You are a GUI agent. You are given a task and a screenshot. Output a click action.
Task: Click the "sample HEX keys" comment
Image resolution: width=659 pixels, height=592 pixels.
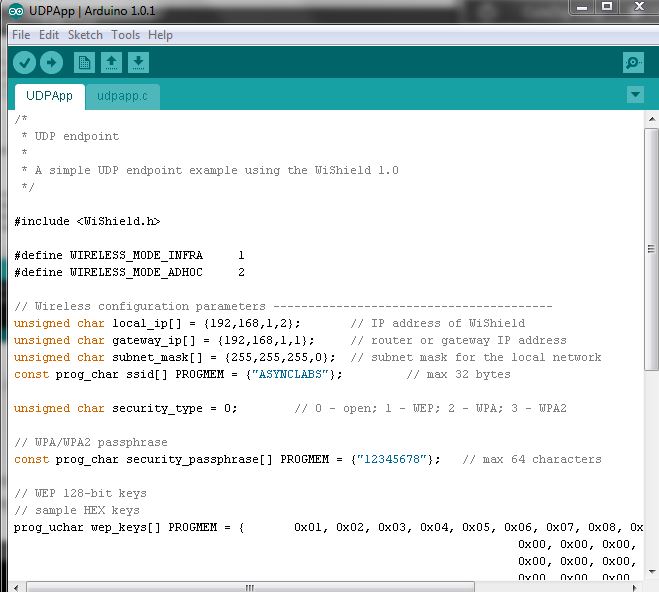coord(77,510)
